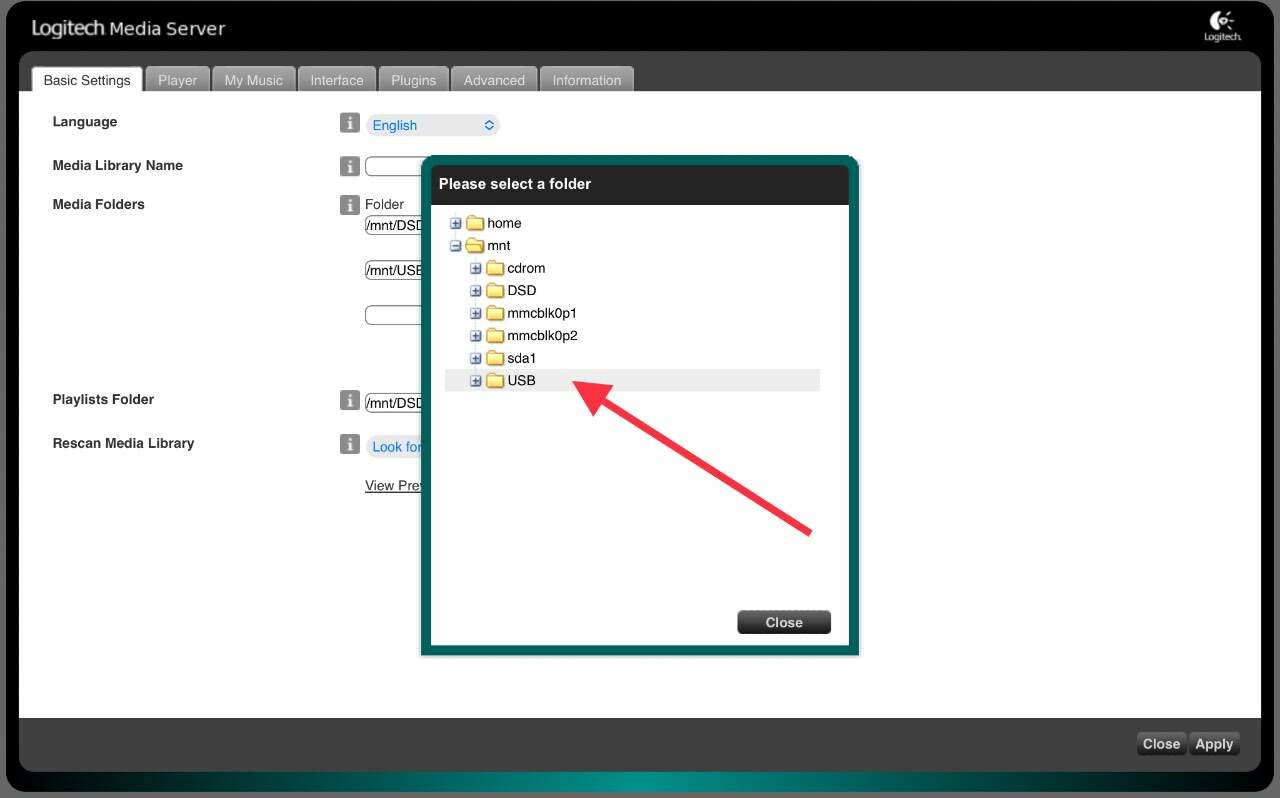Expand the home folder node
The width and height of the screenshot is (1280, 798).
[x=456, y=223]
